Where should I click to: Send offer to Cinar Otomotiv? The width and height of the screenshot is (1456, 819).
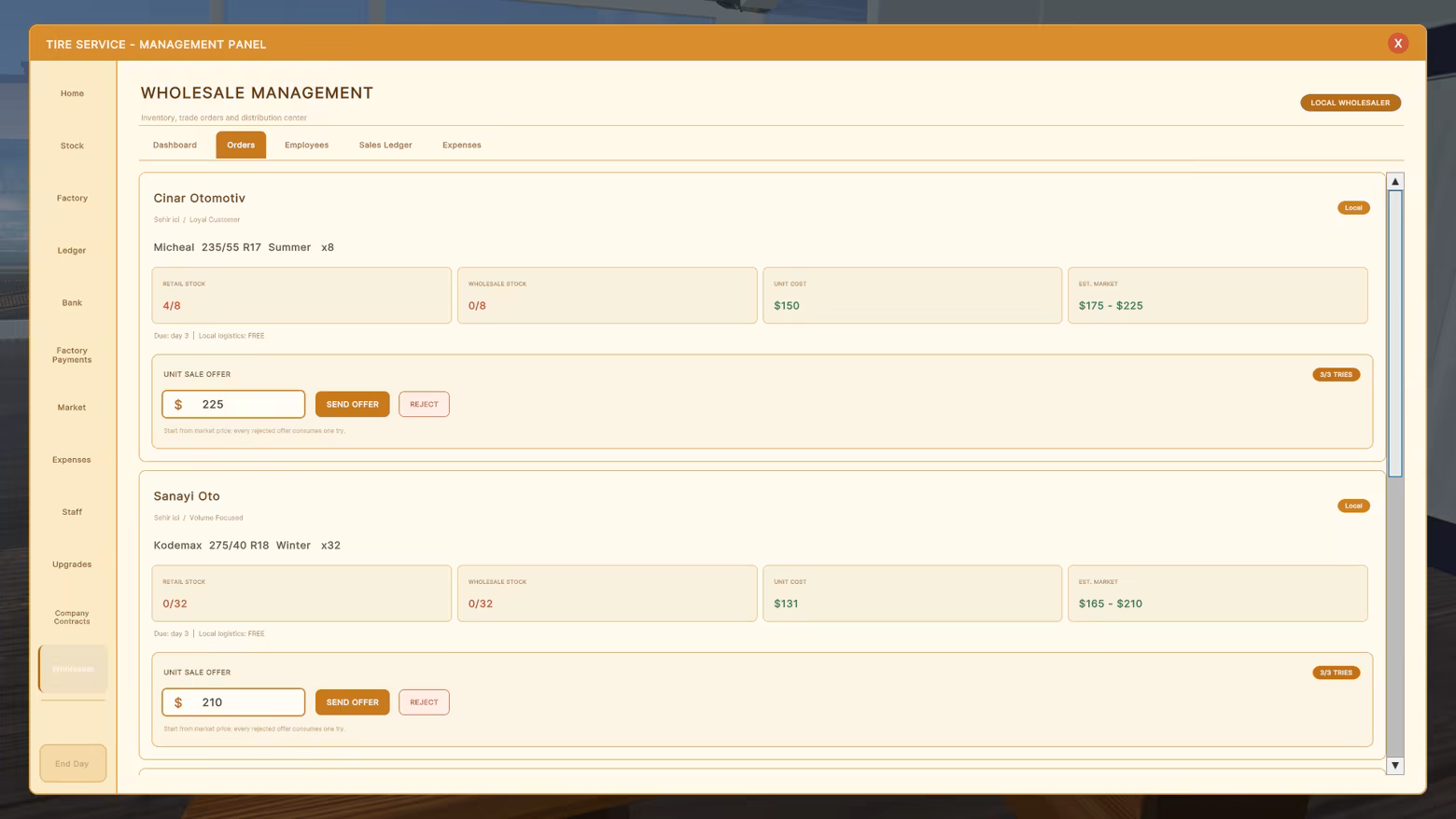(x=352, y=404)
